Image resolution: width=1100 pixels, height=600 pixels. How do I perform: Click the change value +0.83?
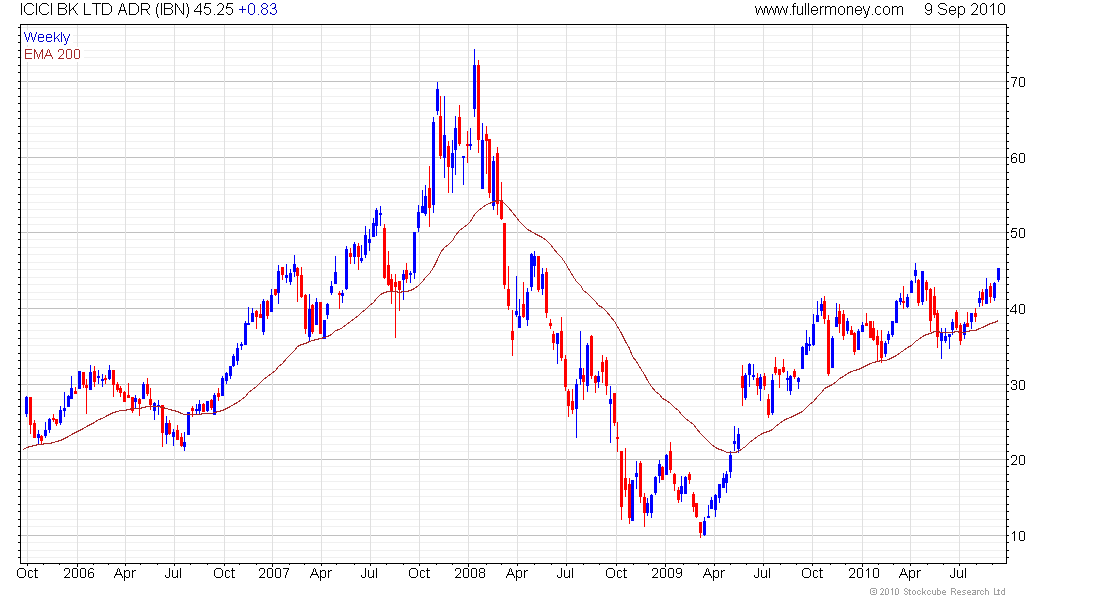click(257, 10)
